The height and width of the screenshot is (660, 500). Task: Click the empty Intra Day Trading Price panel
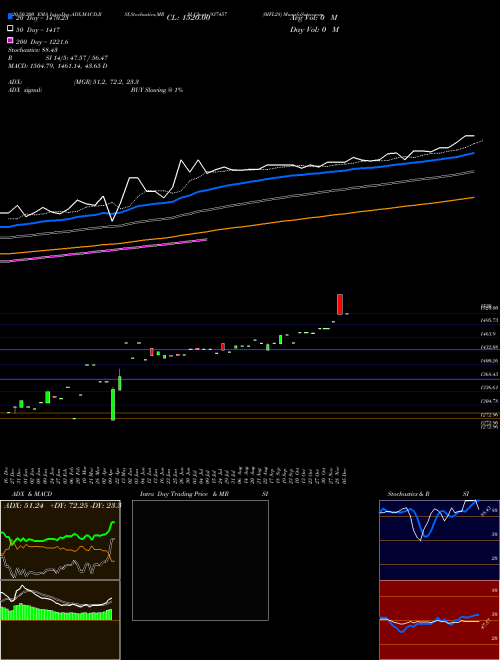[x=200, y=560]
